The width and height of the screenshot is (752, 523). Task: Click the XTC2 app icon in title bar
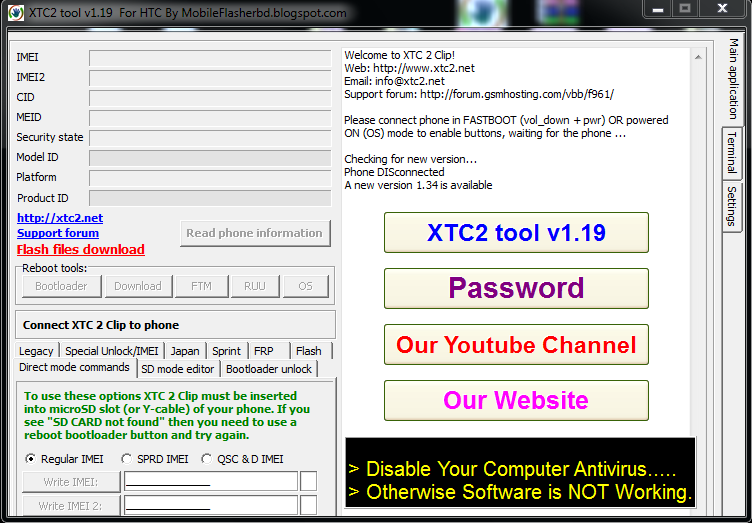[16, 12]
